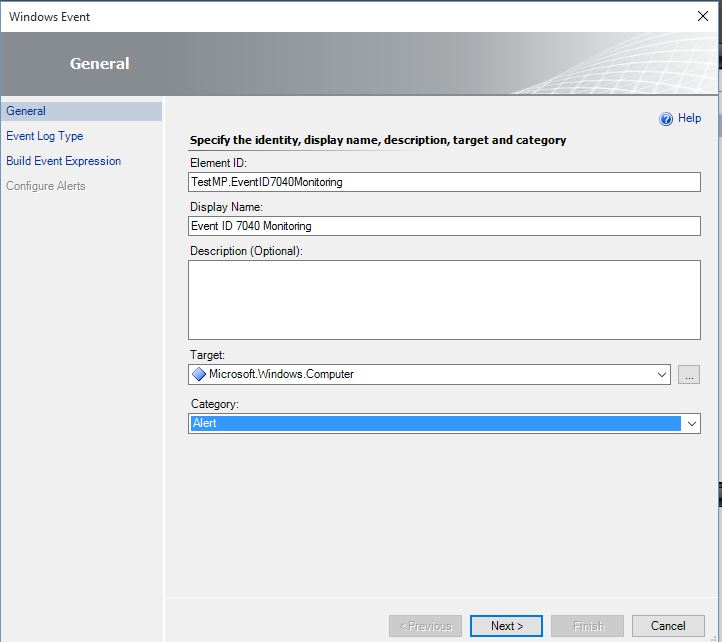Click the Description (Optional) label
Viewport: 722px width, 642px height.
coord(246,251)
